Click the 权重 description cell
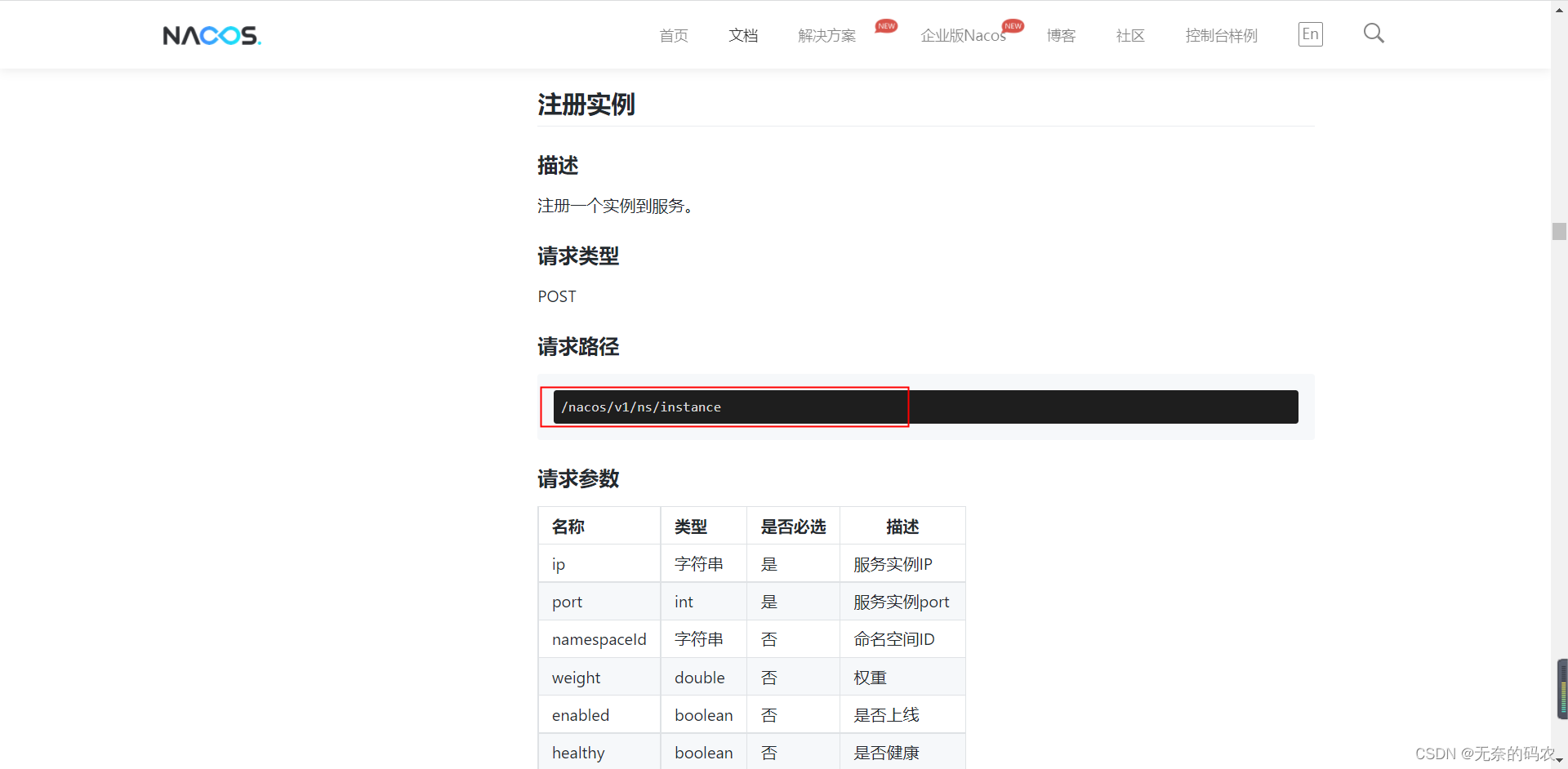 coord(902,678)
